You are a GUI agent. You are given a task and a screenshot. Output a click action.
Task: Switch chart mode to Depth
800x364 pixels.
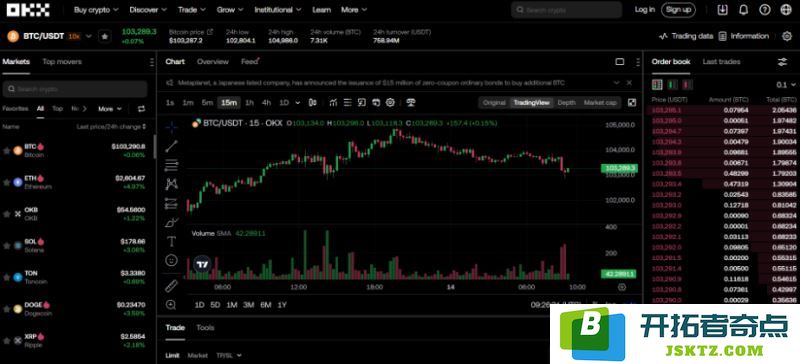click(x=566, y=103)
